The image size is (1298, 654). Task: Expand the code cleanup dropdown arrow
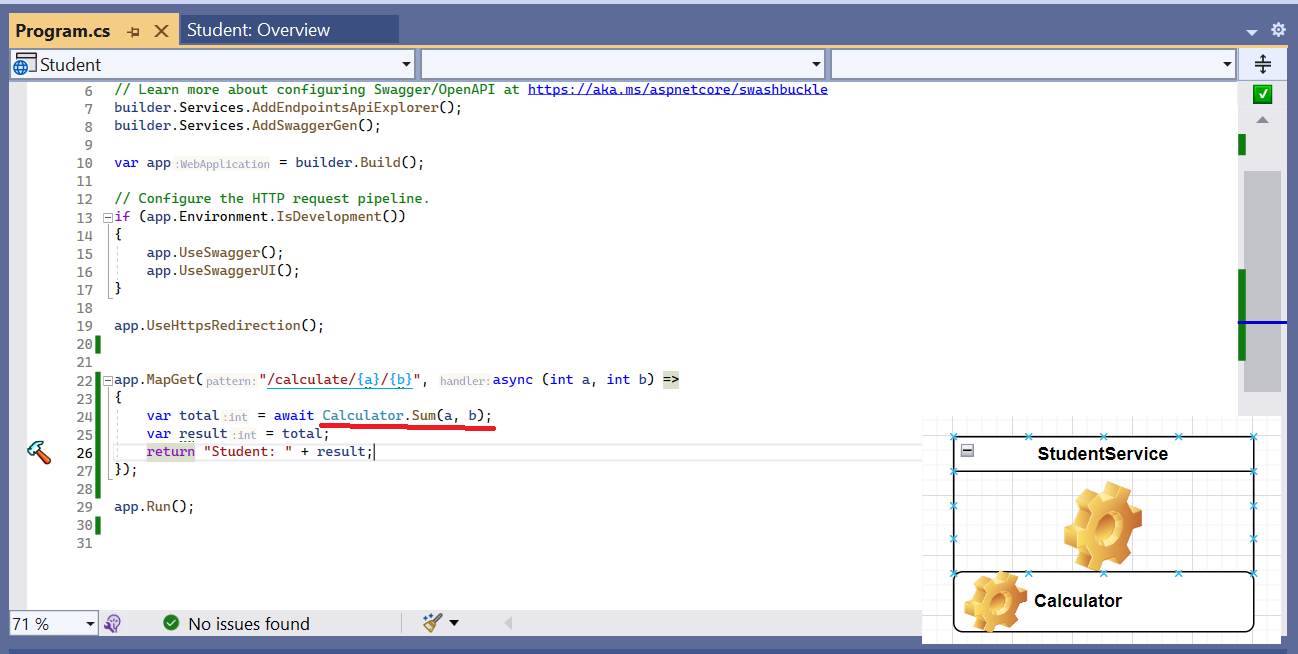[454, 623]
